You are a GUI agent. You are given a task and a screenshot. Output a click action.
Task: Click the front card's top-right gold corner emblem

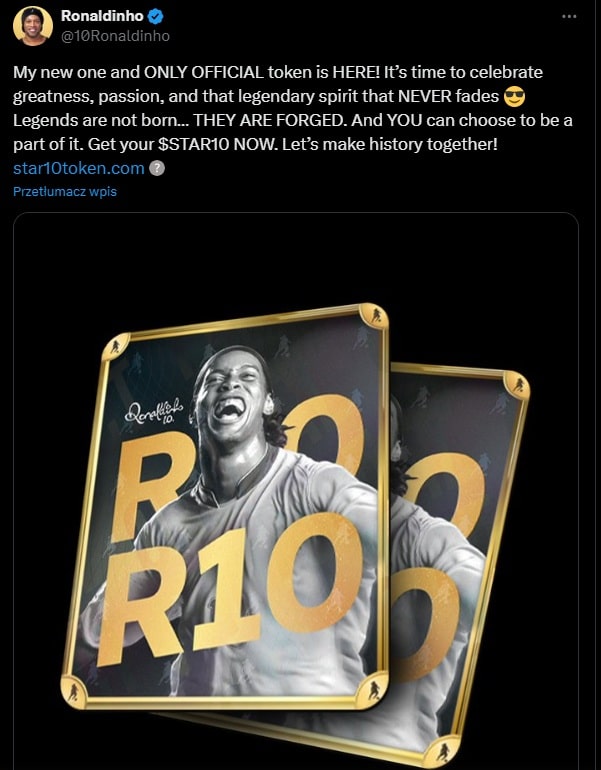373,317
